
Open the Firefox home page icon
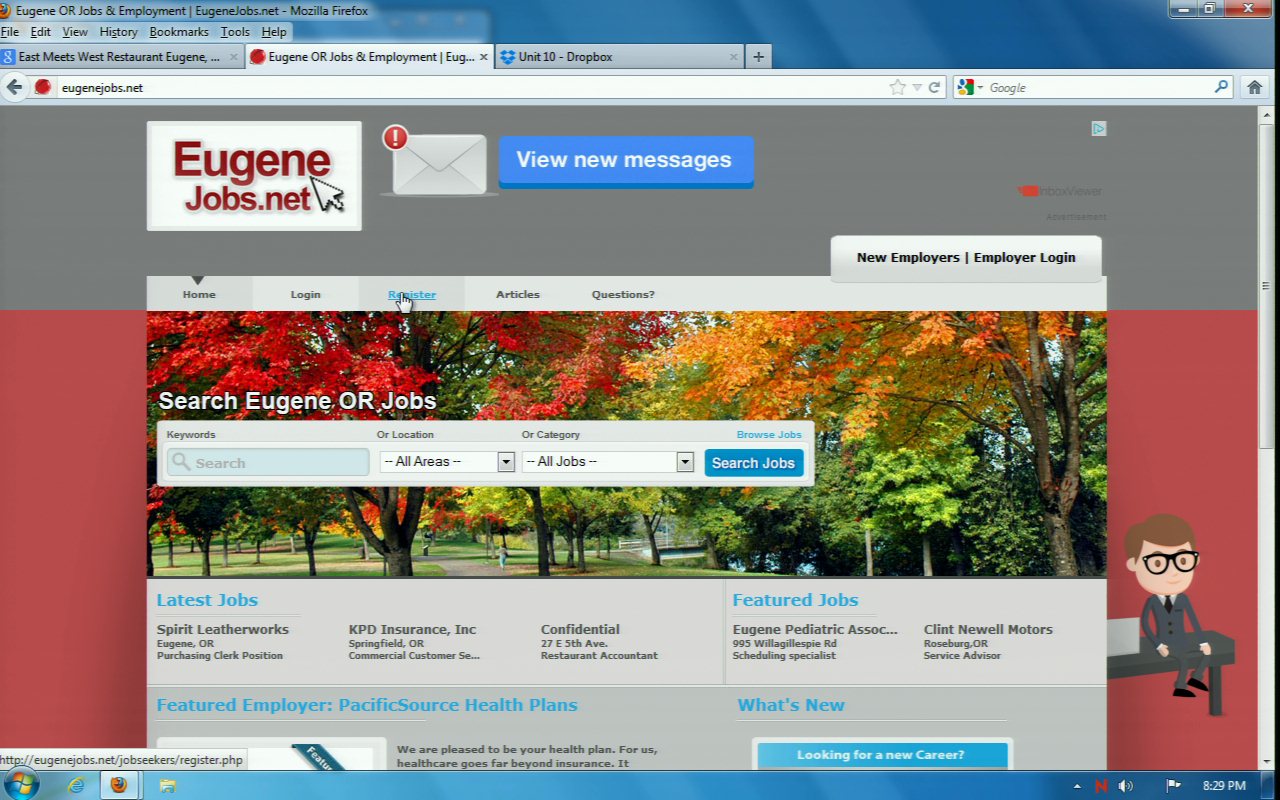tap(1254, 87)
